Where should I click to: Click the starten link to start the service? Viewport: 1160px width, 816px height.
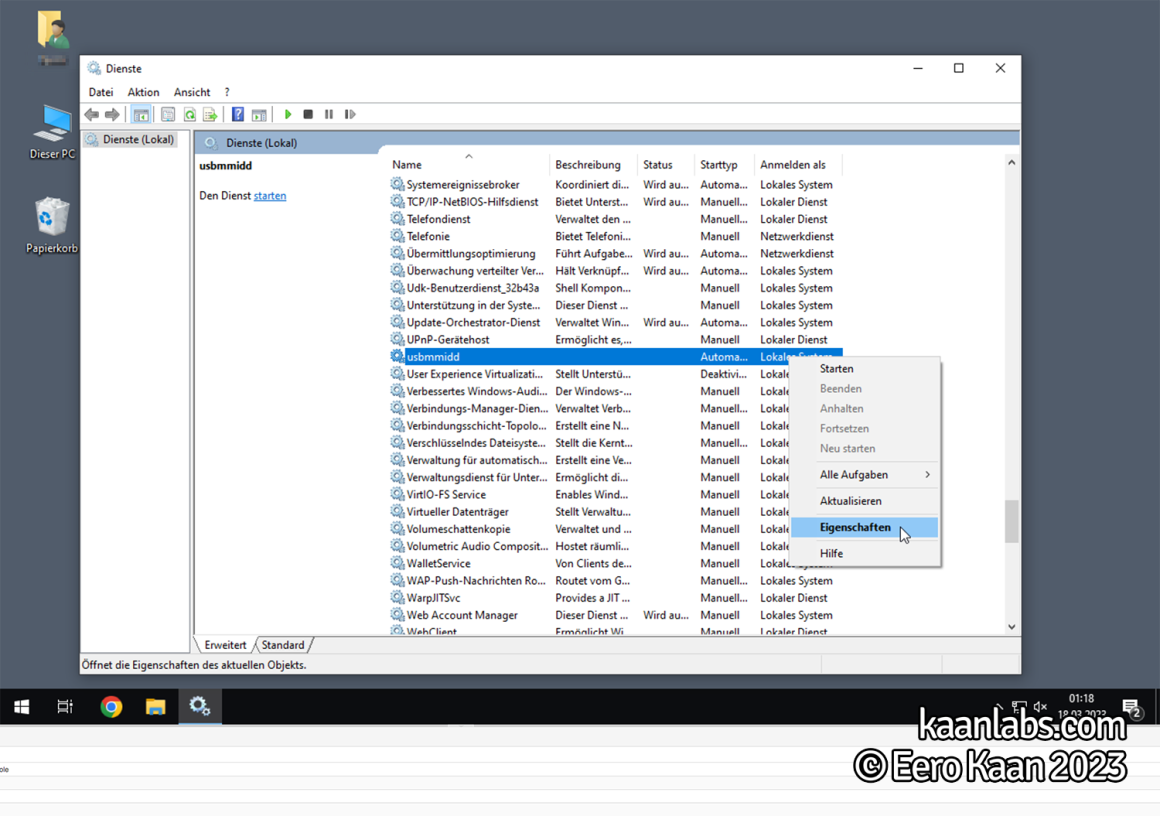[x=270, y=195]
